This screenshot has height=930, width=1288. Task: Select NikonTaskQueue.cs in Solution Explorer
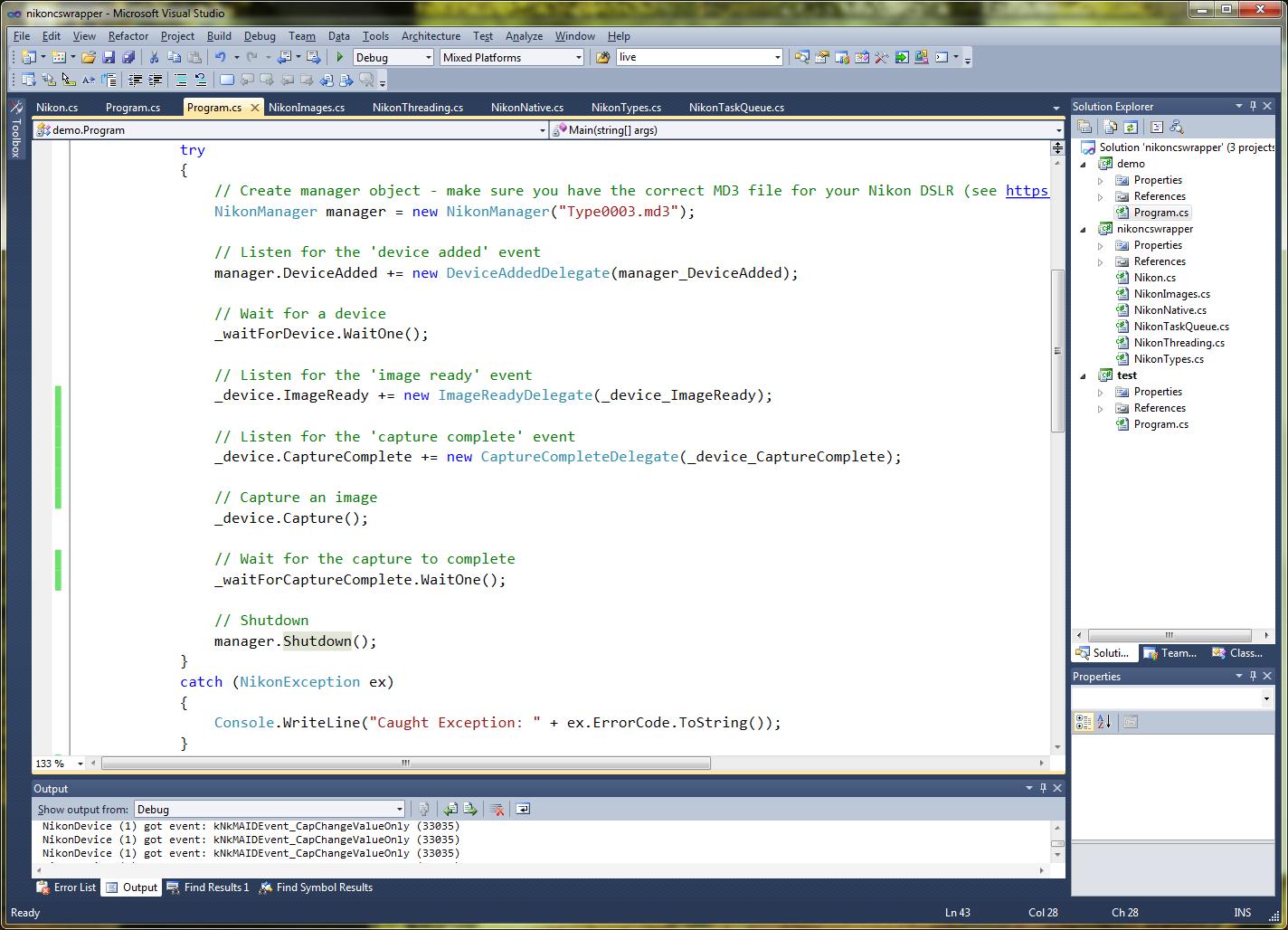(1180, 327)
